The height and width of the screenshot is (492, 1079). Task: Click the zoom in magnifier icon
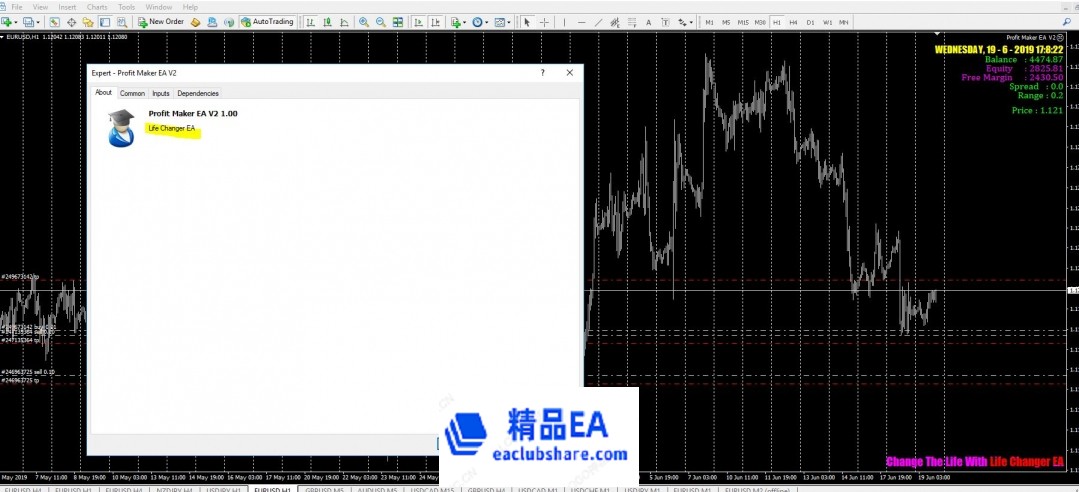tap(363, 21)
